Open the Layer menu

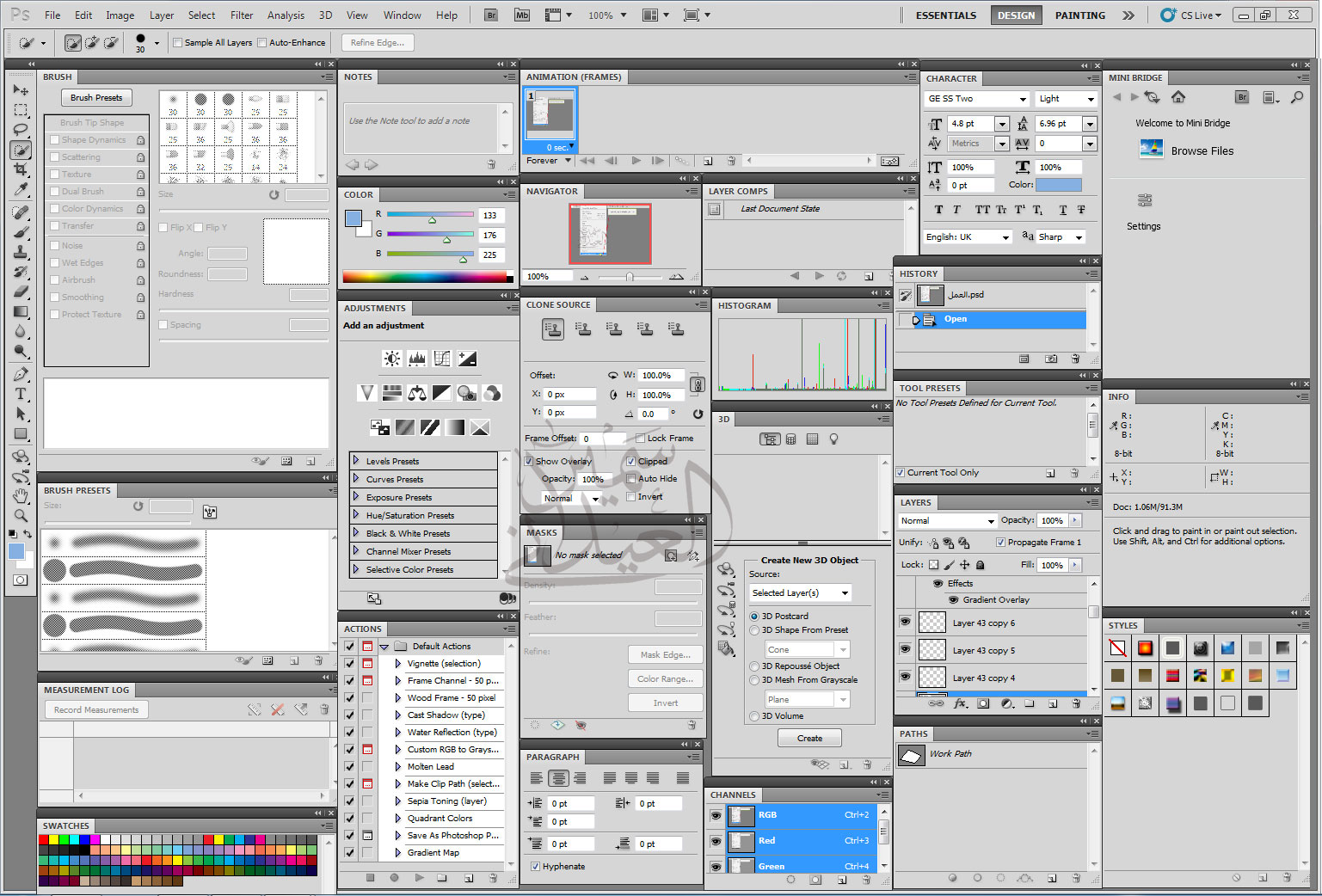pyautogui.click(x=162, y=15)
